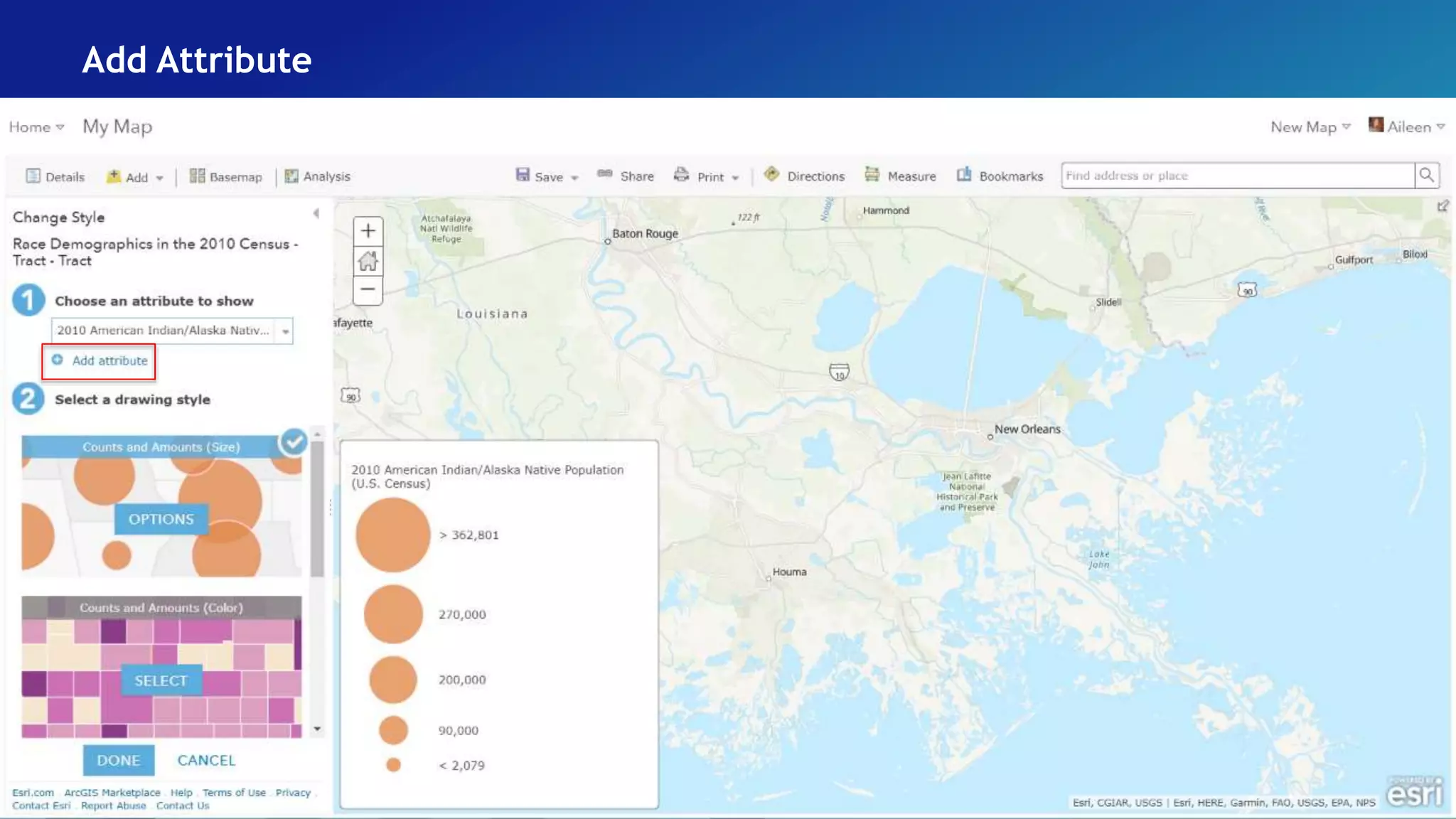Toggle the Counts and Amounts (Size) checkmark

[x=293, y=442]
